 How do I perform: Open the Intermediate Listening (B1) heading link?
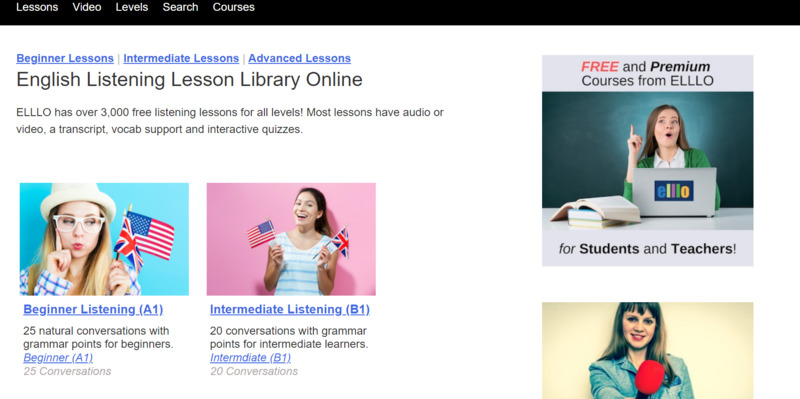click(x=290, y=309)
